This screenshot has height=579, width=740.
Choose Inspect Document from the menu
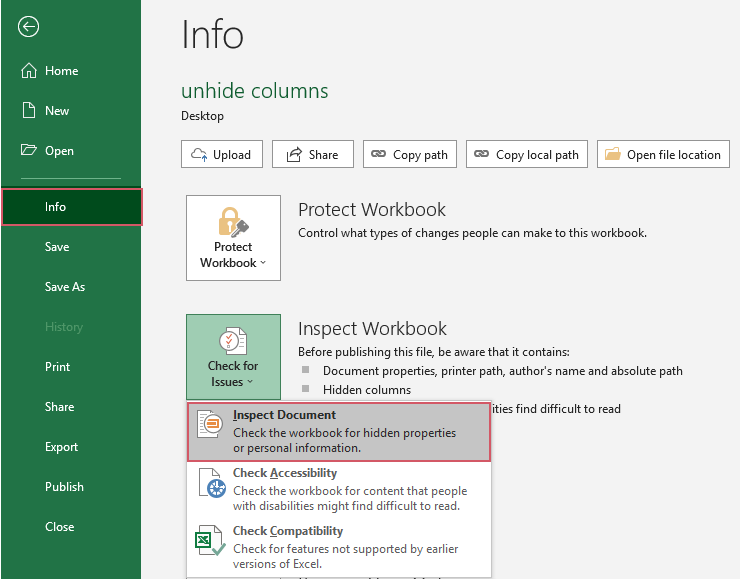pyautogui.click(x=339, y=432)
